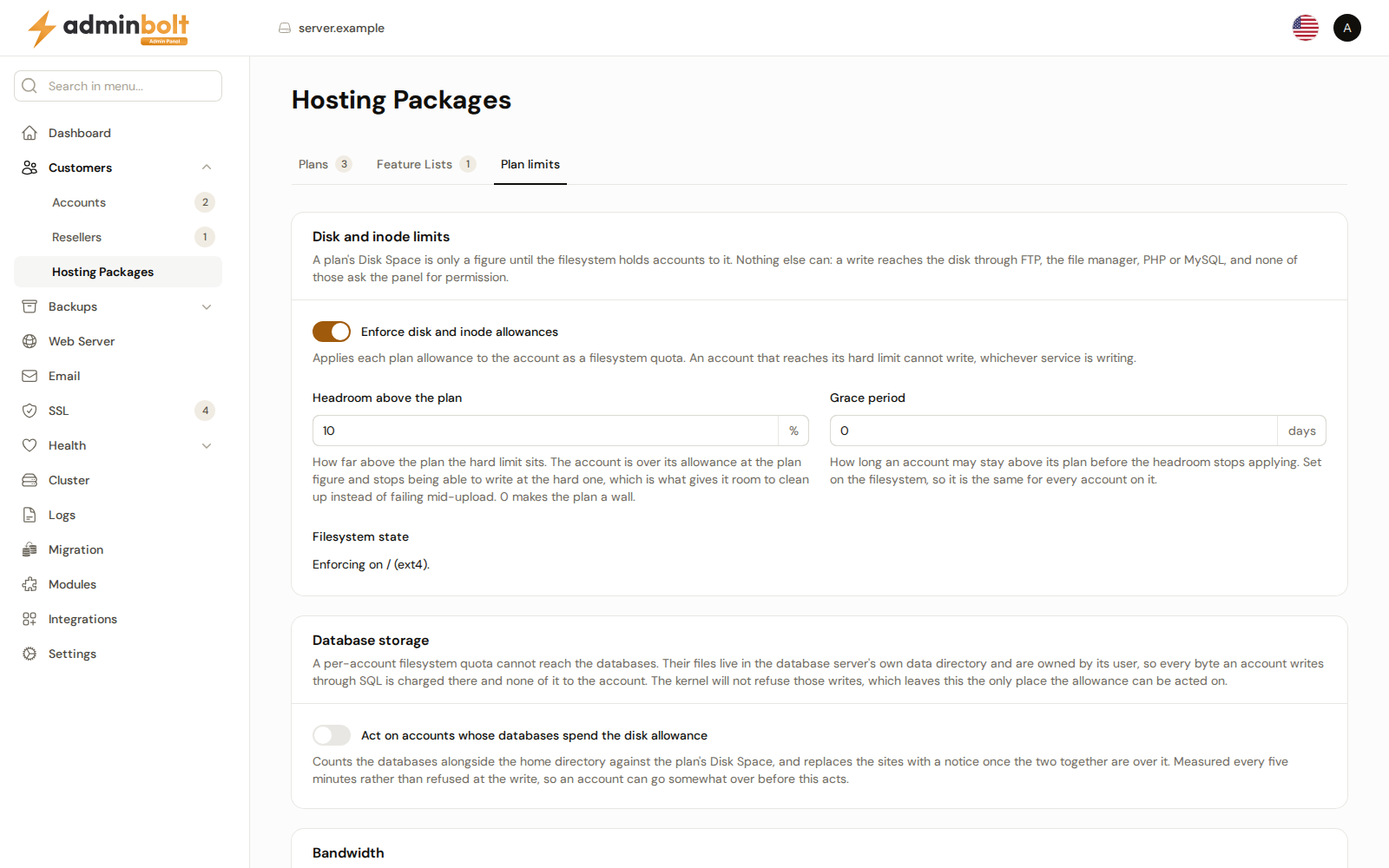Screen dimensions: 1389x868
Task: Click the Settings gear icon
Action: click(30, 654)
